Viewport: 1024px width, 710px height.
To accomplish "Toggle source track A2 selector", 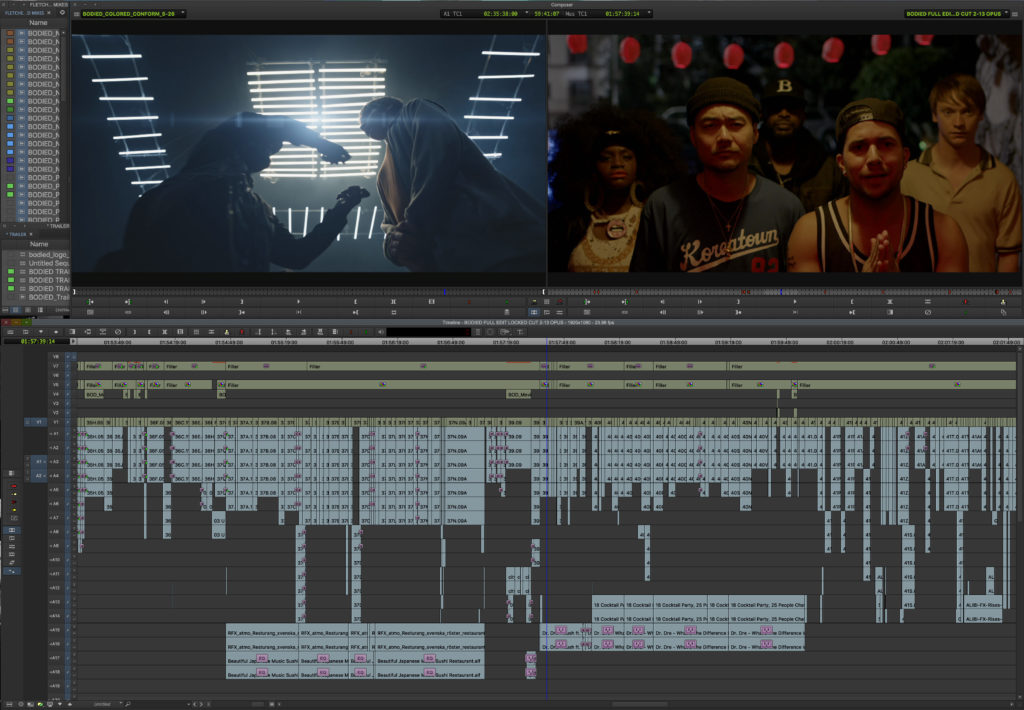I will coord(39,476).
